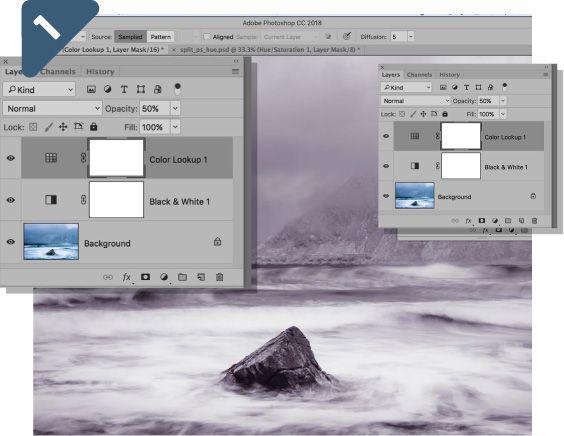Screen dimensions: 564x436
Task: Click the lock position move icon
Action: point(63,127)
